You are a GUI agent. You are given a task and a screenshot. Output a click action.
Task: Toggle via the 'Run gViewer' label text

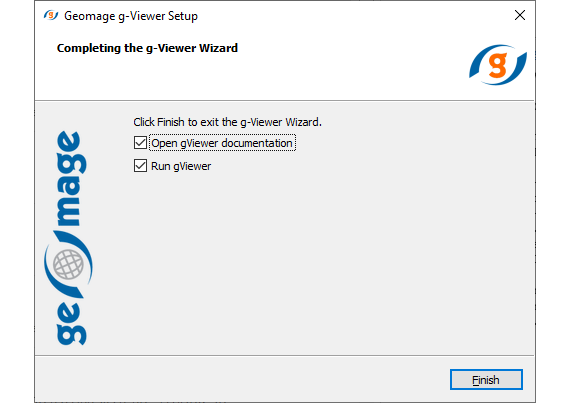click(181, 166)
